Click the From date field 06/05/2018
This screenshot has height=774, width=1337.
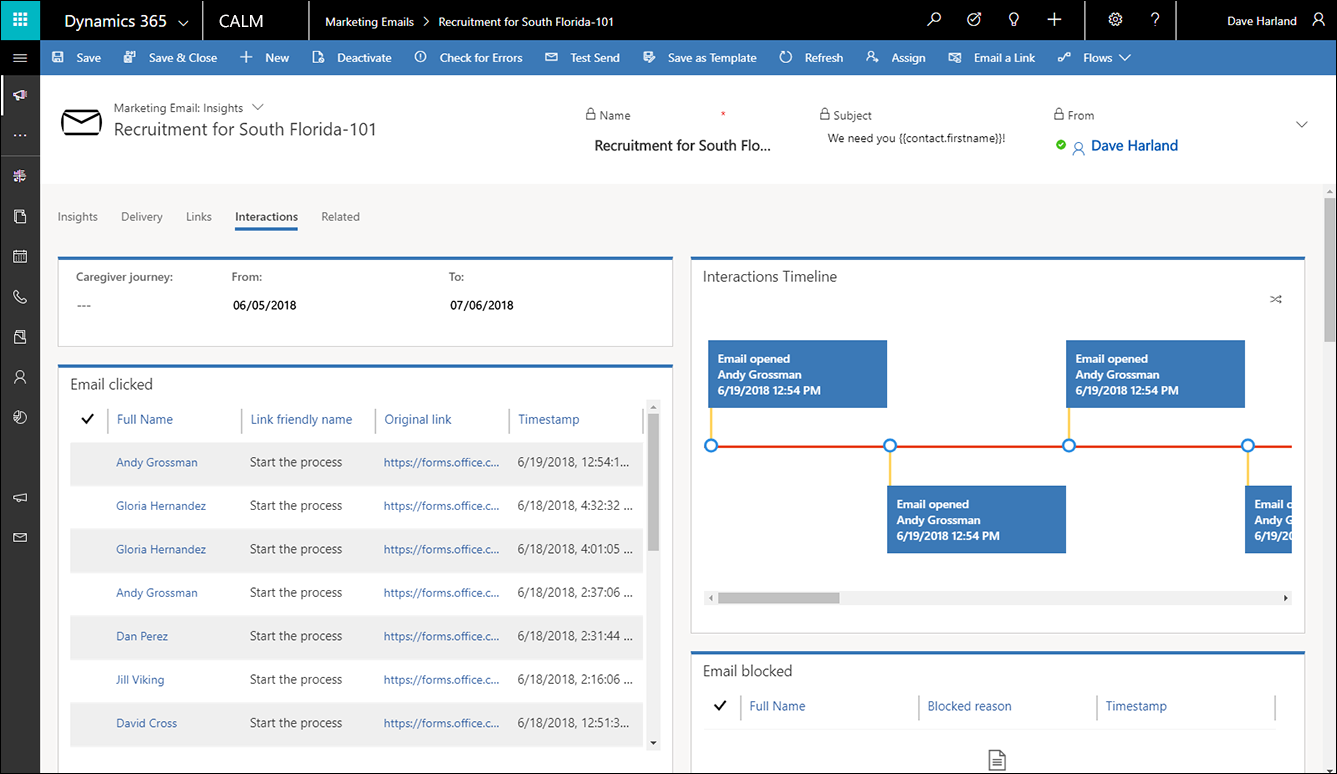[264, 305]
